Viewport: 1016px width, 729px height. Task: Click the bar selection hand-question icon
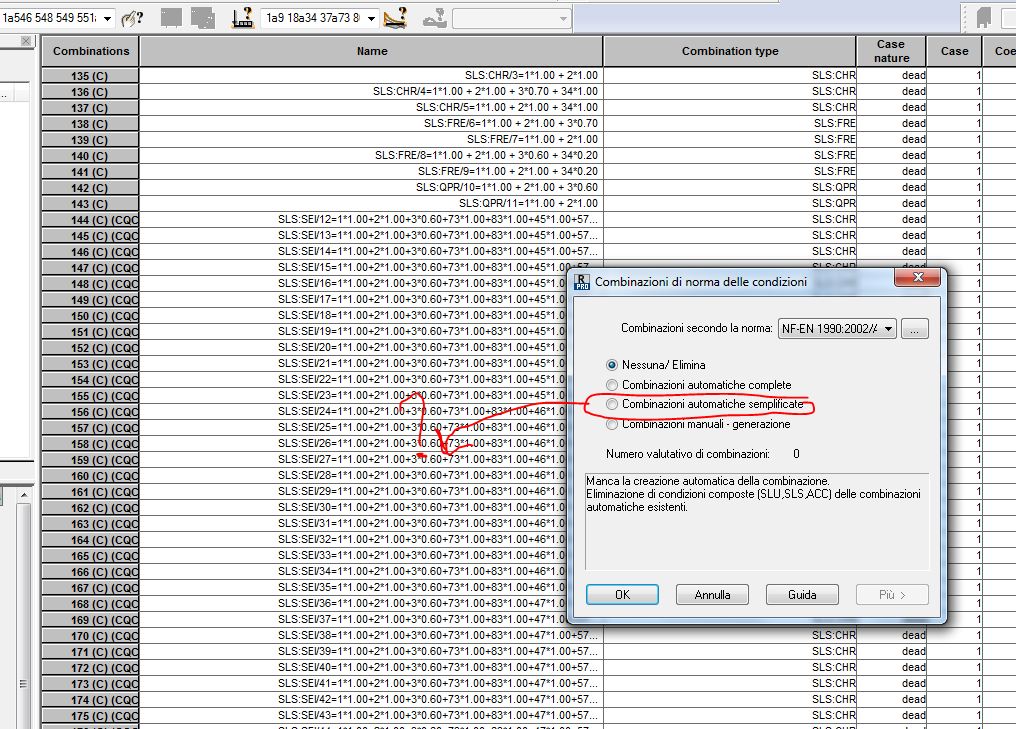click(x=132, y=18)
